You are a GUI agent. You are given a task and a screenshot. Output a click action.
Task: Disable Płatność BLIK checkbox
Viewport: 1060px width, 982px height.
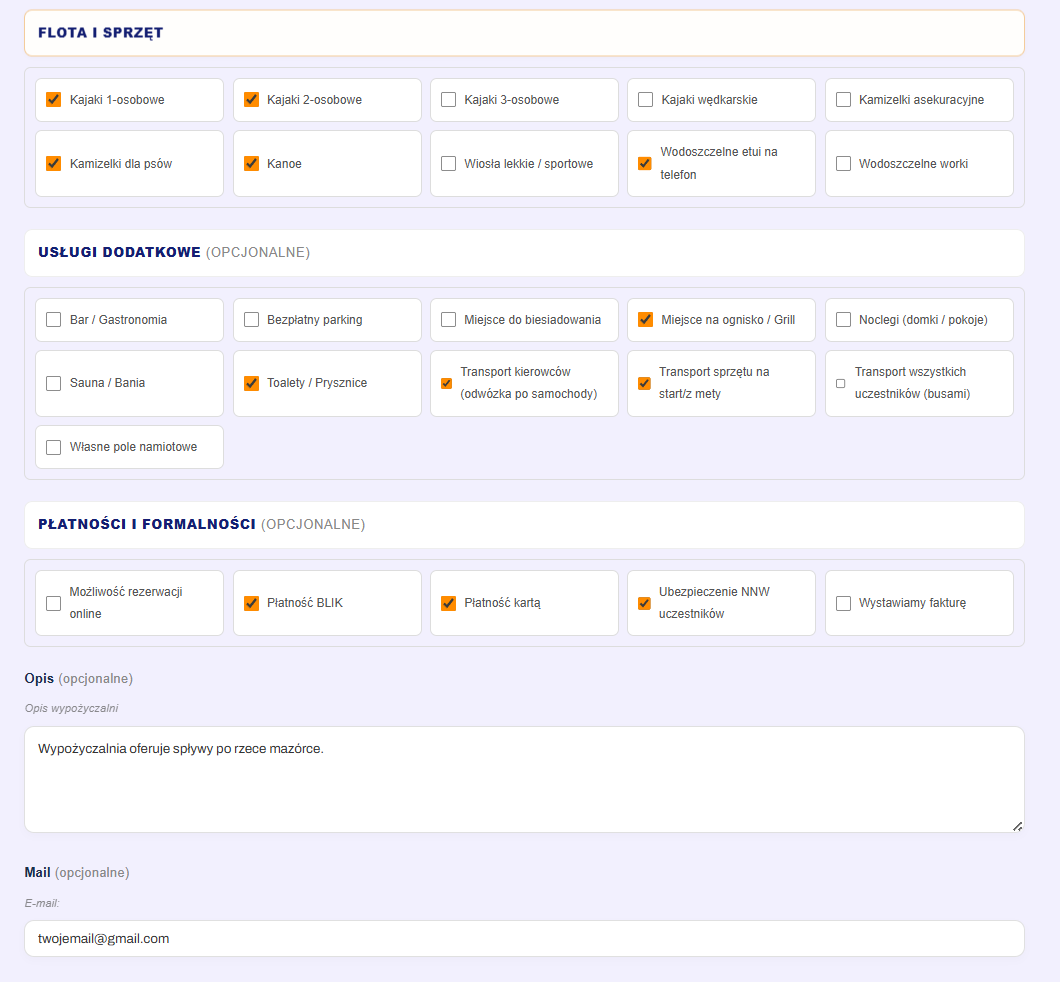click(x=251, y=603)
